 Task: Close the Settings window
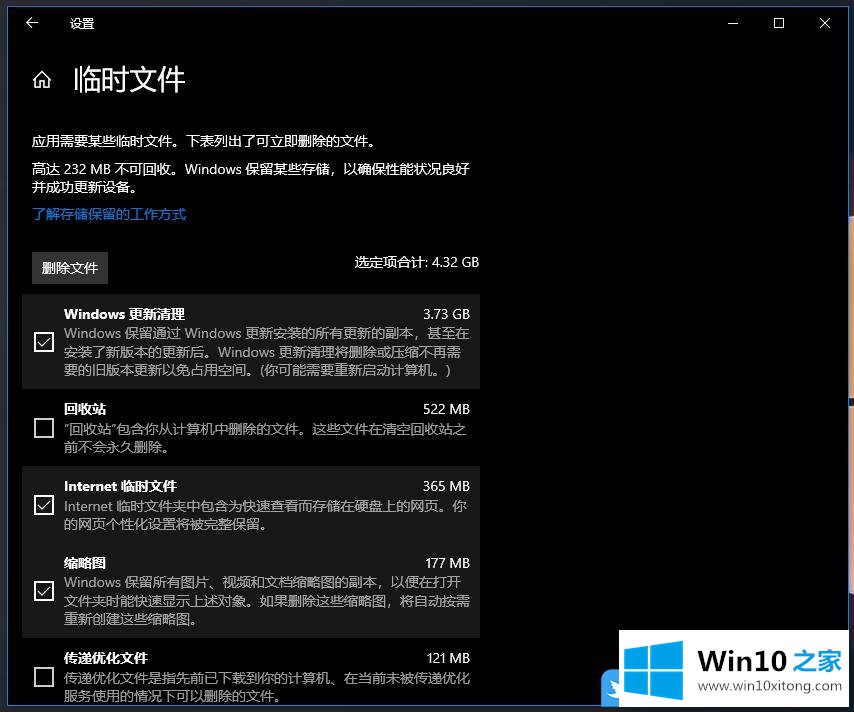[825, 23]
